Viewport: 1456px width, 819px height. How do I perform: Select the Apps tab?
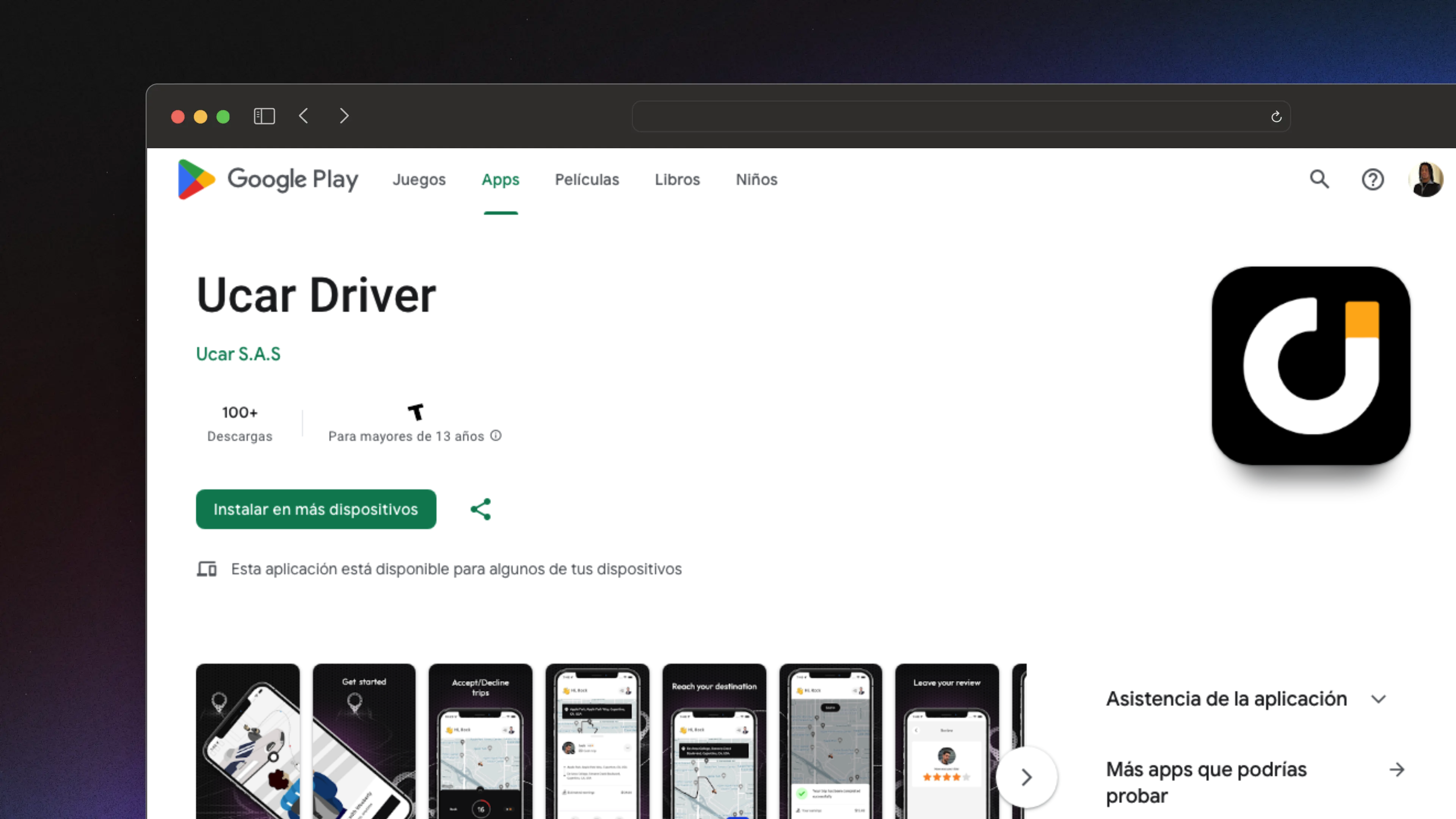(500, 179)
